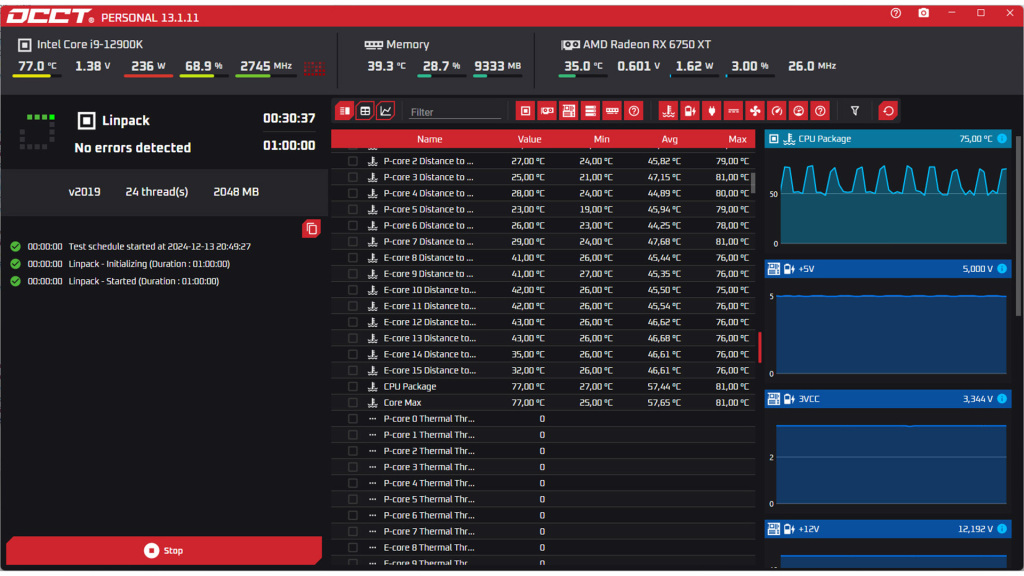The image size is (1024, 576).
Task: Open the info icon on the CPU Package graph
Action: point(1002,139)
